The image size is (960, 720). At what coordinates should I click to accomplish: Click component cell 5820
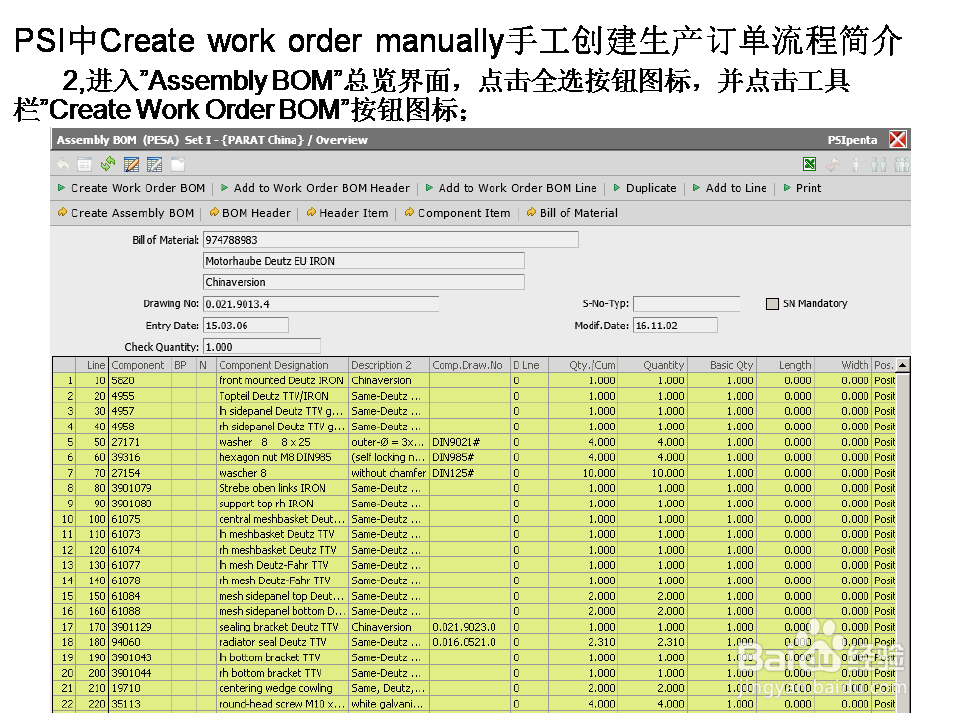click(140, 380)
